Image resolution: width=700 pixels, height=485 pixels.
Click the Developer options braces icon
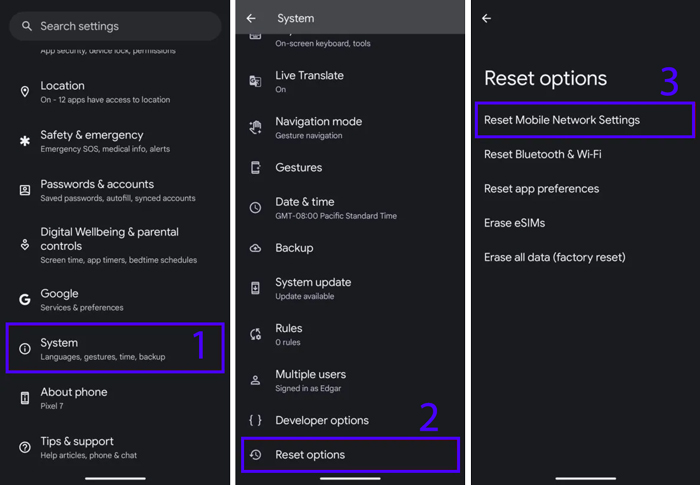[x=255, y=420]
